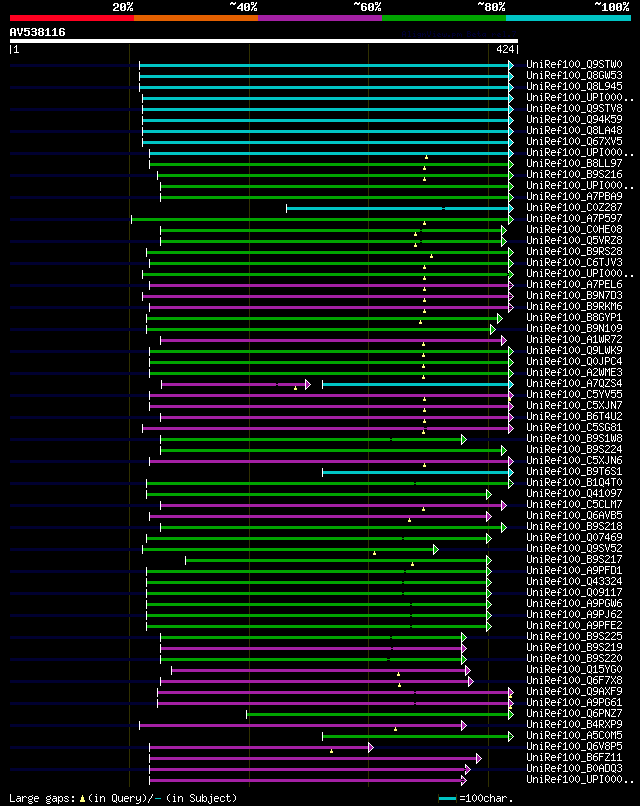
Task: Select the UniRef100_A7PEL6 label
Action: [574, 285]
